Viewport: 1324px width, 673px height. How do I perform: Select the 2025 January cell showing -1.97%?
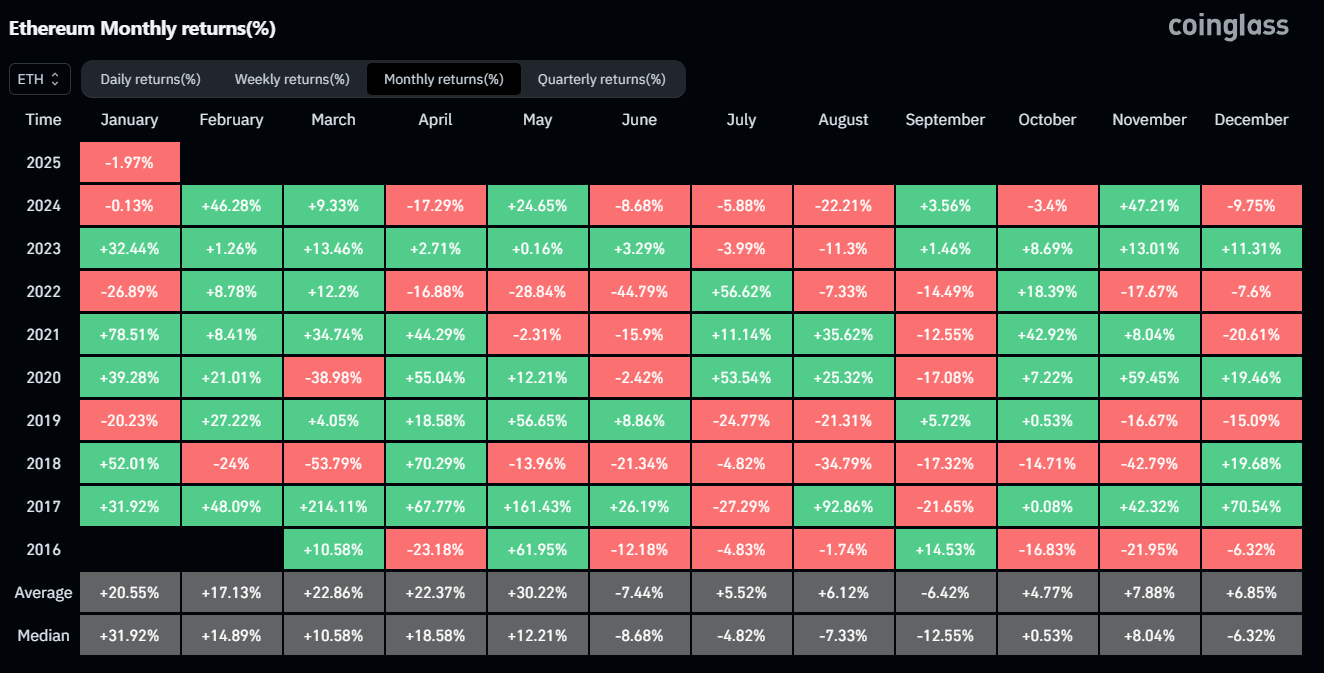click(129, 163)
